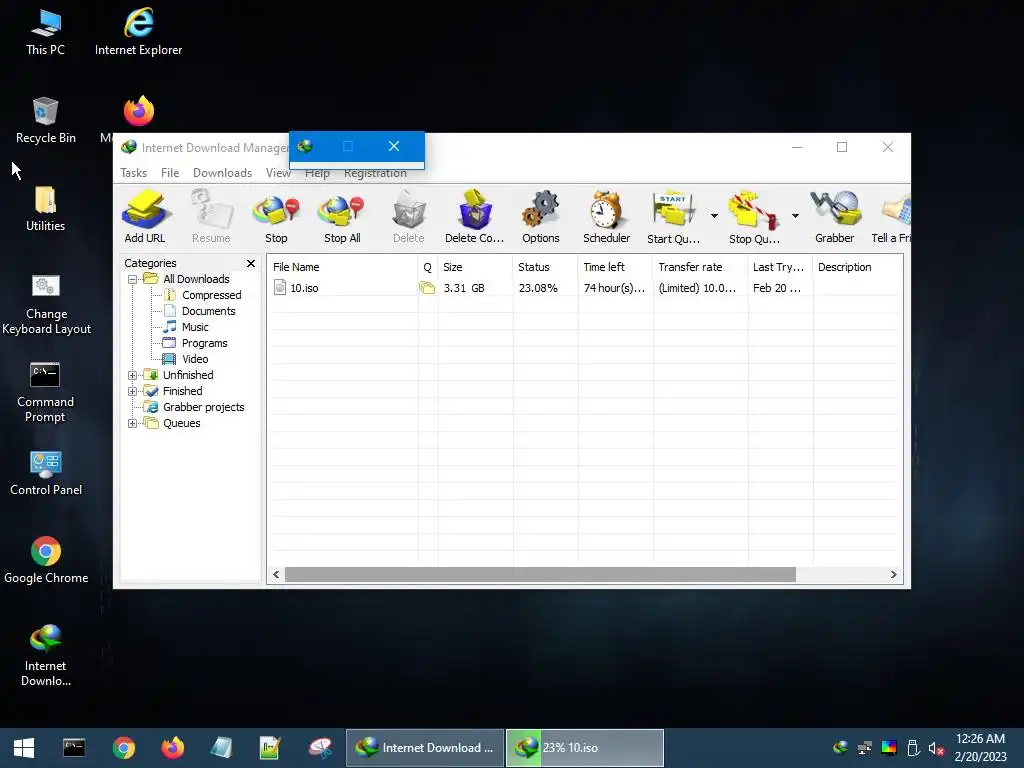Open the Grabber toolbar icon

[835, 217]
